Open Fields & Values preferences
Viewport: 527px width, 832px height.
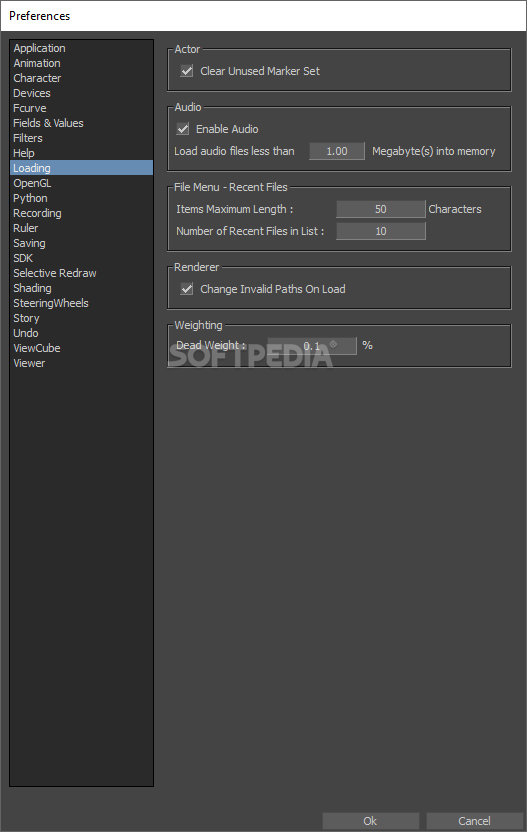pos(81,123)
